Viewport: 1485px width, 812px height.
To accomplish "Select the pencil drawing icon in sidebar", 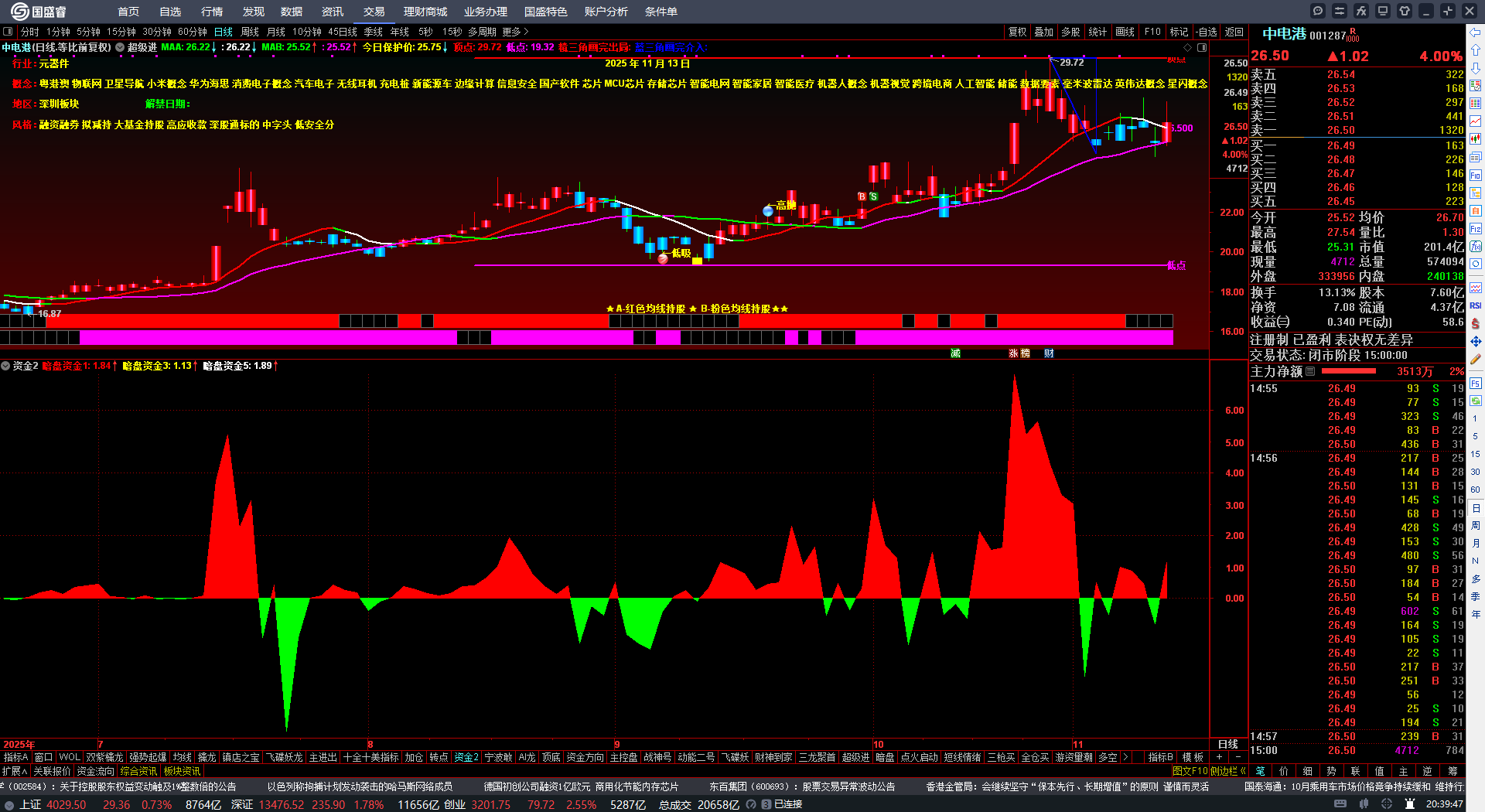I will pos(1476,359).
